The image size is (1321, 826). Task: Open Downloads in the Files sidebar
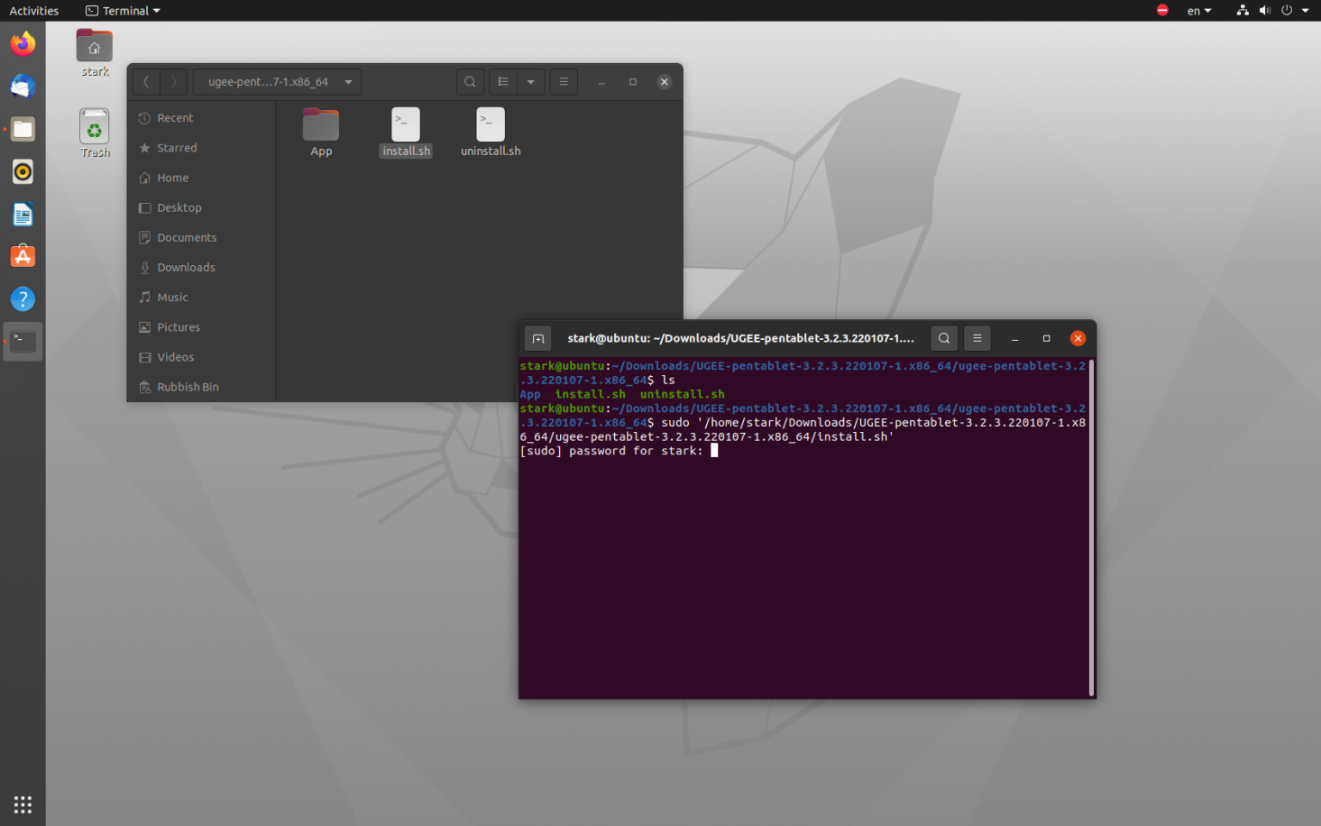(x=185, y=267)
